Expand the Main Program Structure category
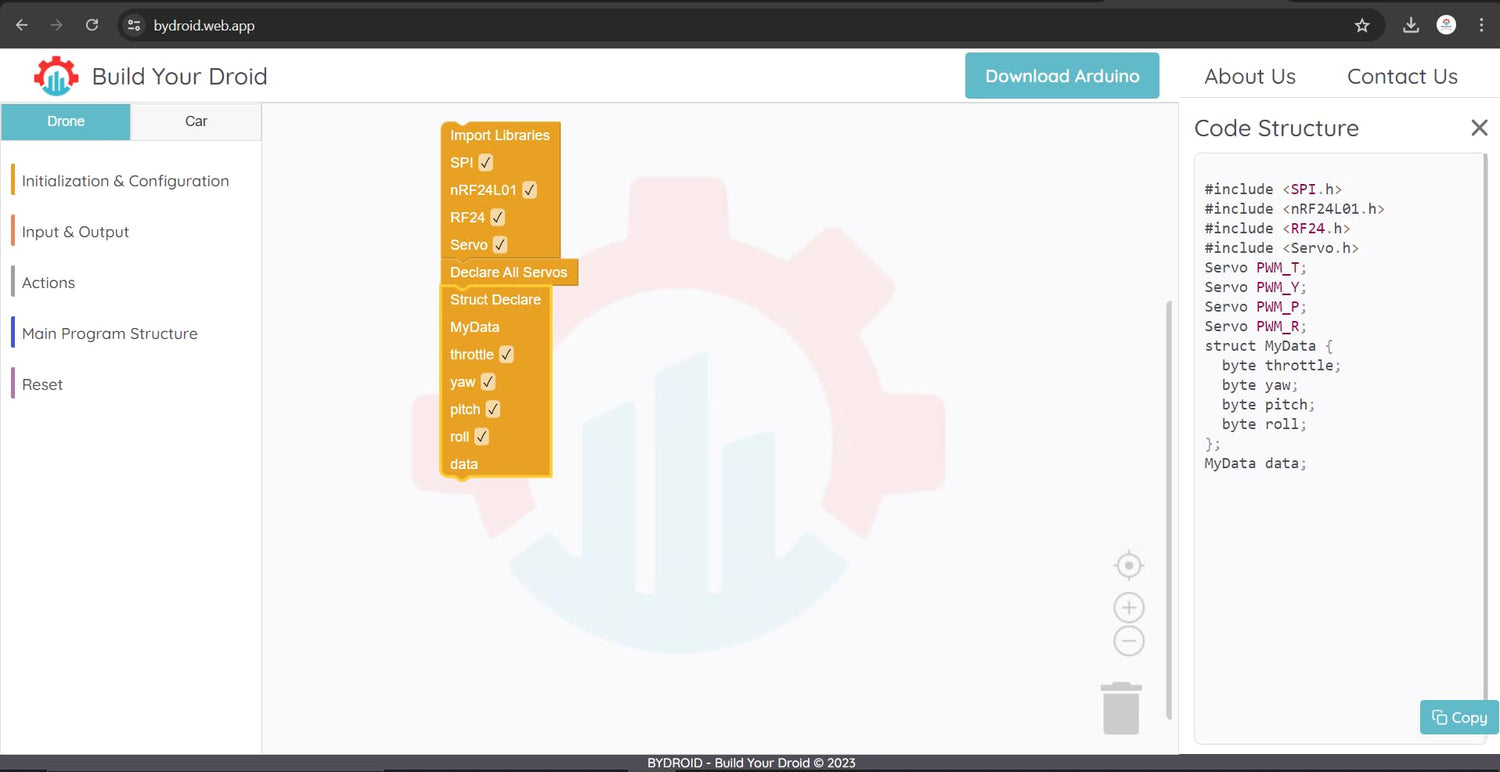 click(110, 334)
